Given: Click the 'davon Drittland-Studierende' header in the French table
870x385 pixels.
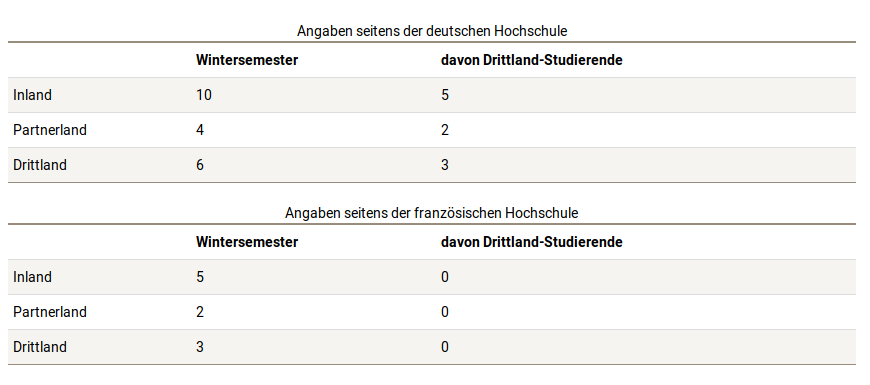Looking at the screenshot, I should point(532,242).
